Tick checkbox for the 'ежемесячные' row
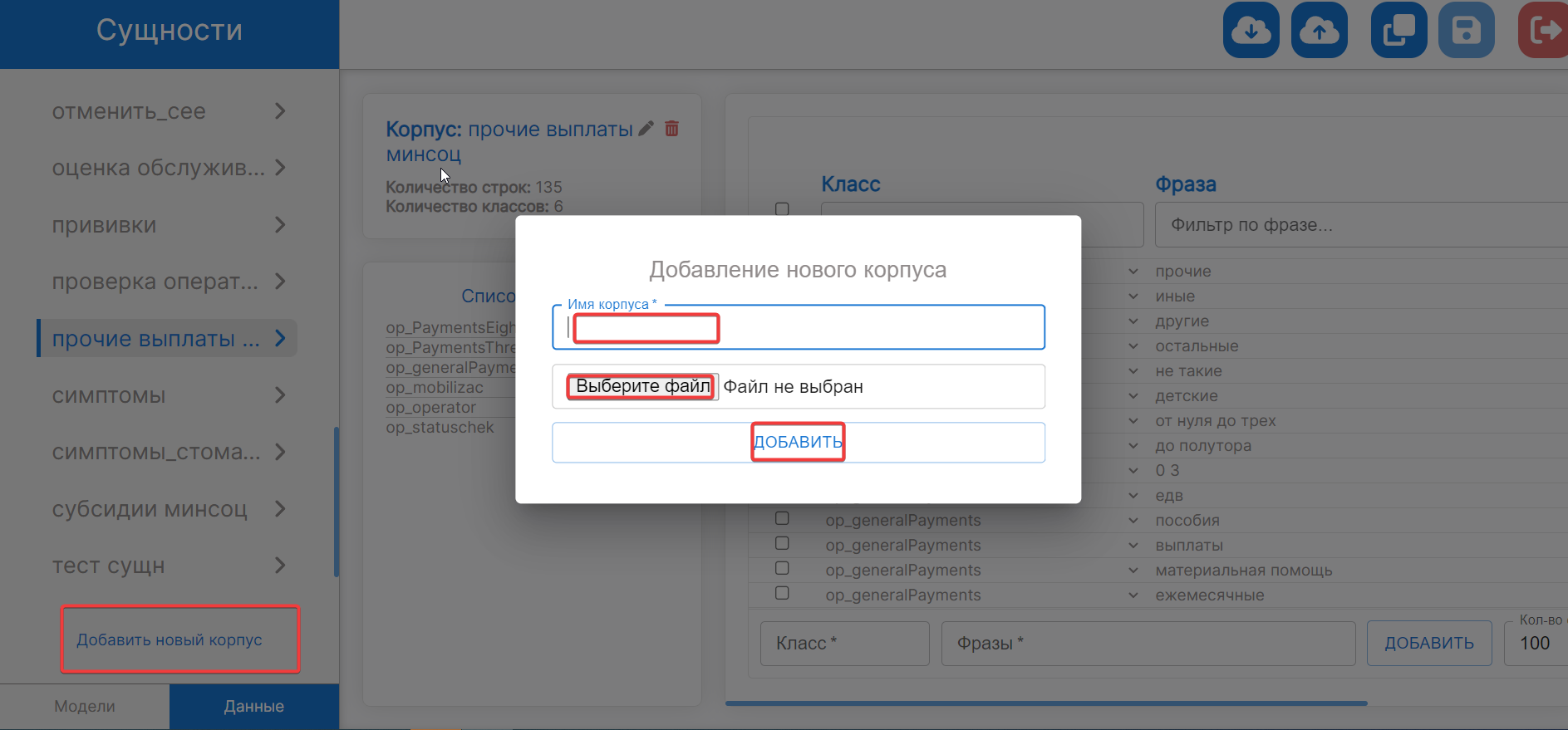1568x730 pixels. [782, 593]
